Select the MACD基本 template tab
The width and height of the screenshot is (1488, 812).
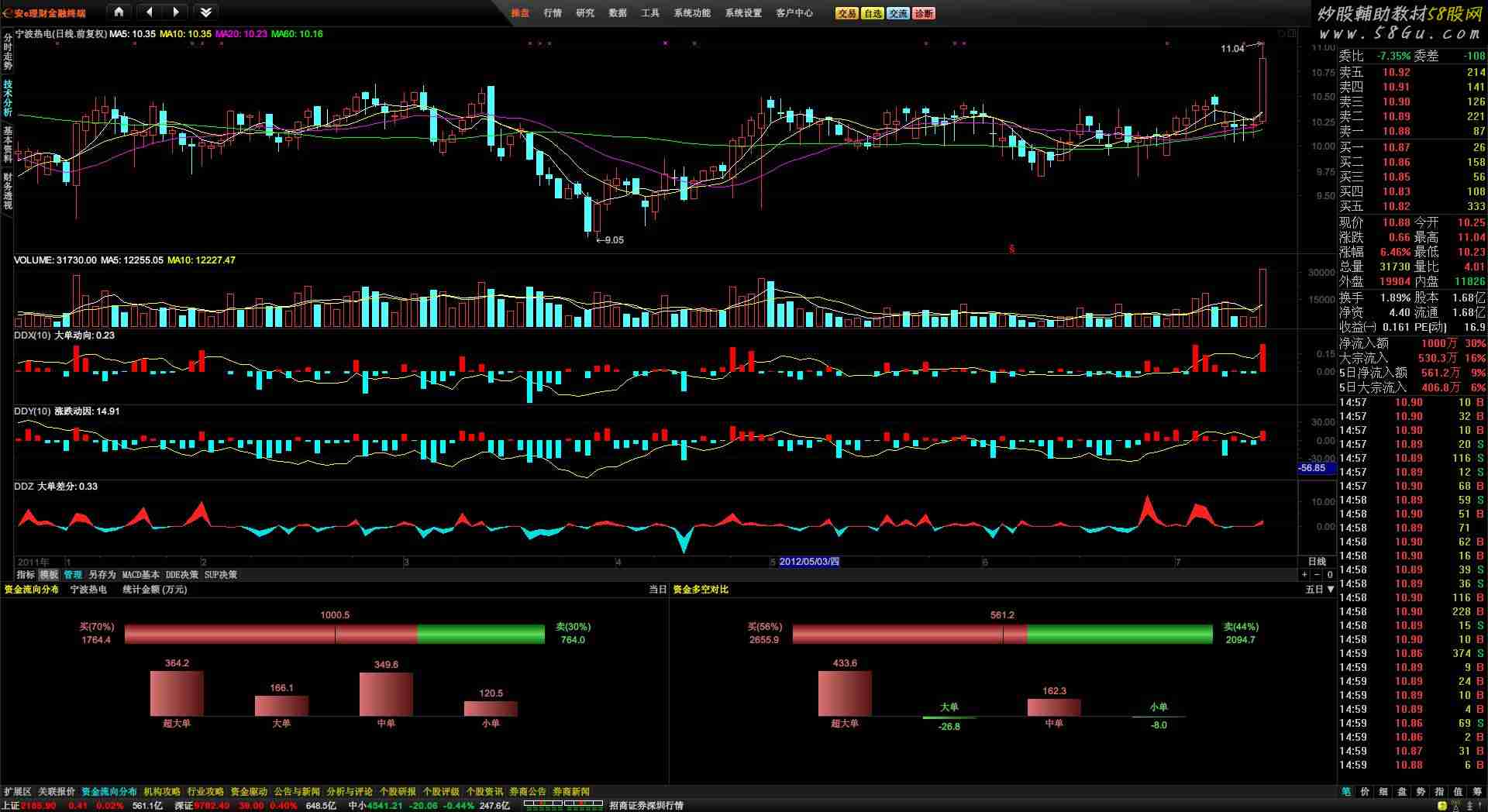point(140,575)
